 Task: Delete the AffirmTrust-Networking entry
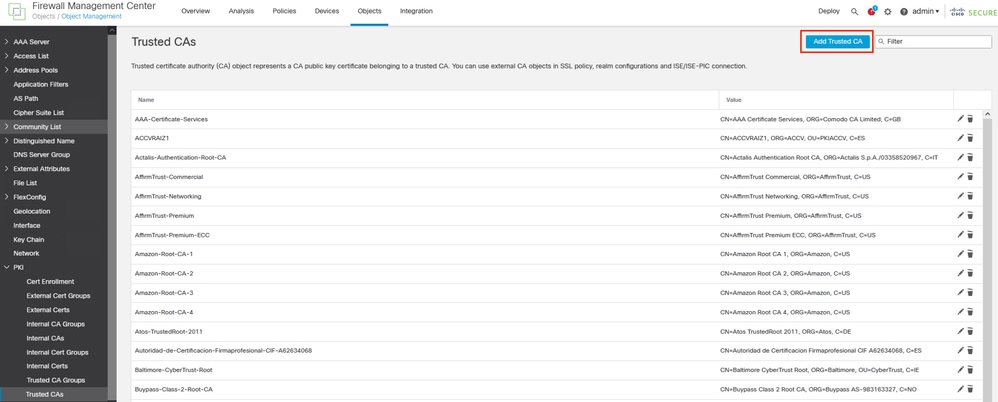point(970,196)
